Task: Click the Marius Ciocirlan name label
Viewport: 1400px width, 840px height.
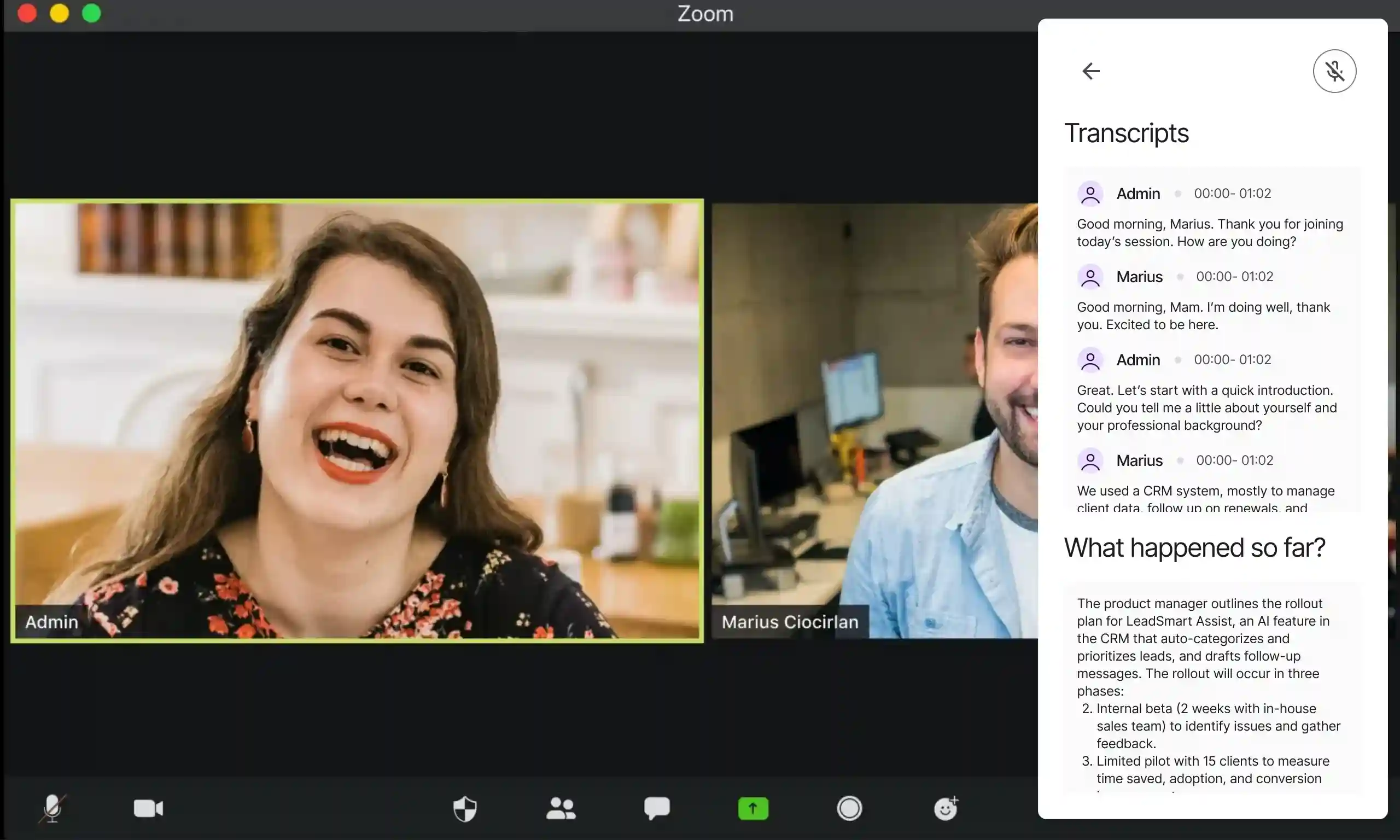Action: click(790, 621)
